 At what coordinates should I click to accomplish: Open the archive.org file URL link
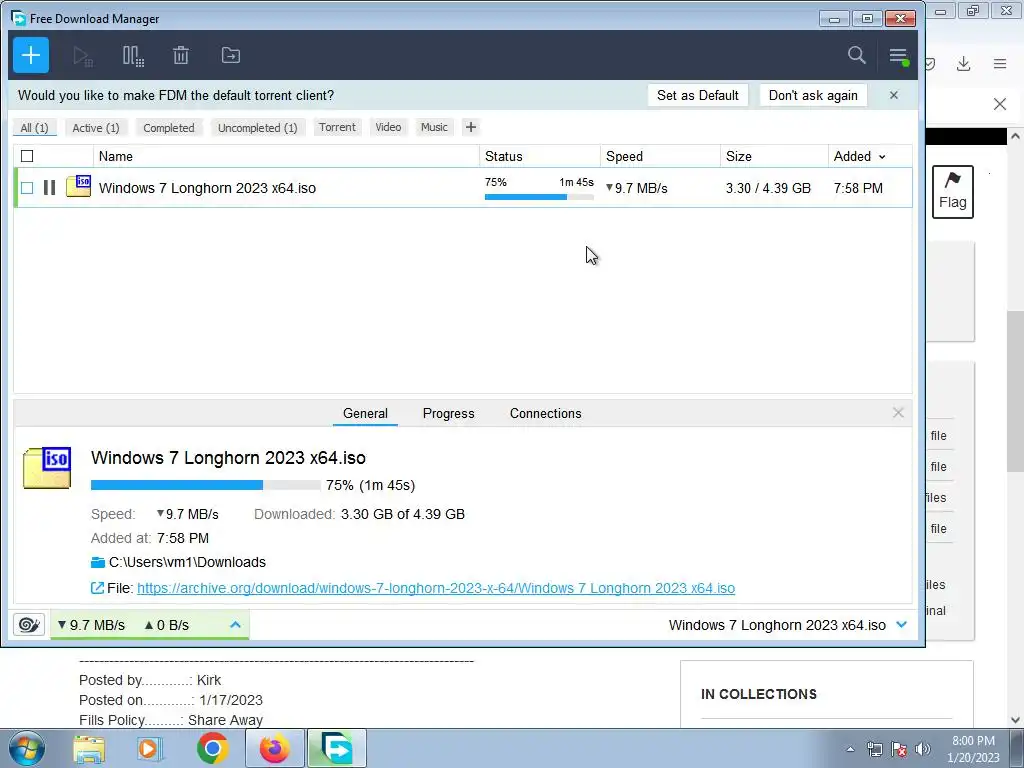click(x=436, y=588)
